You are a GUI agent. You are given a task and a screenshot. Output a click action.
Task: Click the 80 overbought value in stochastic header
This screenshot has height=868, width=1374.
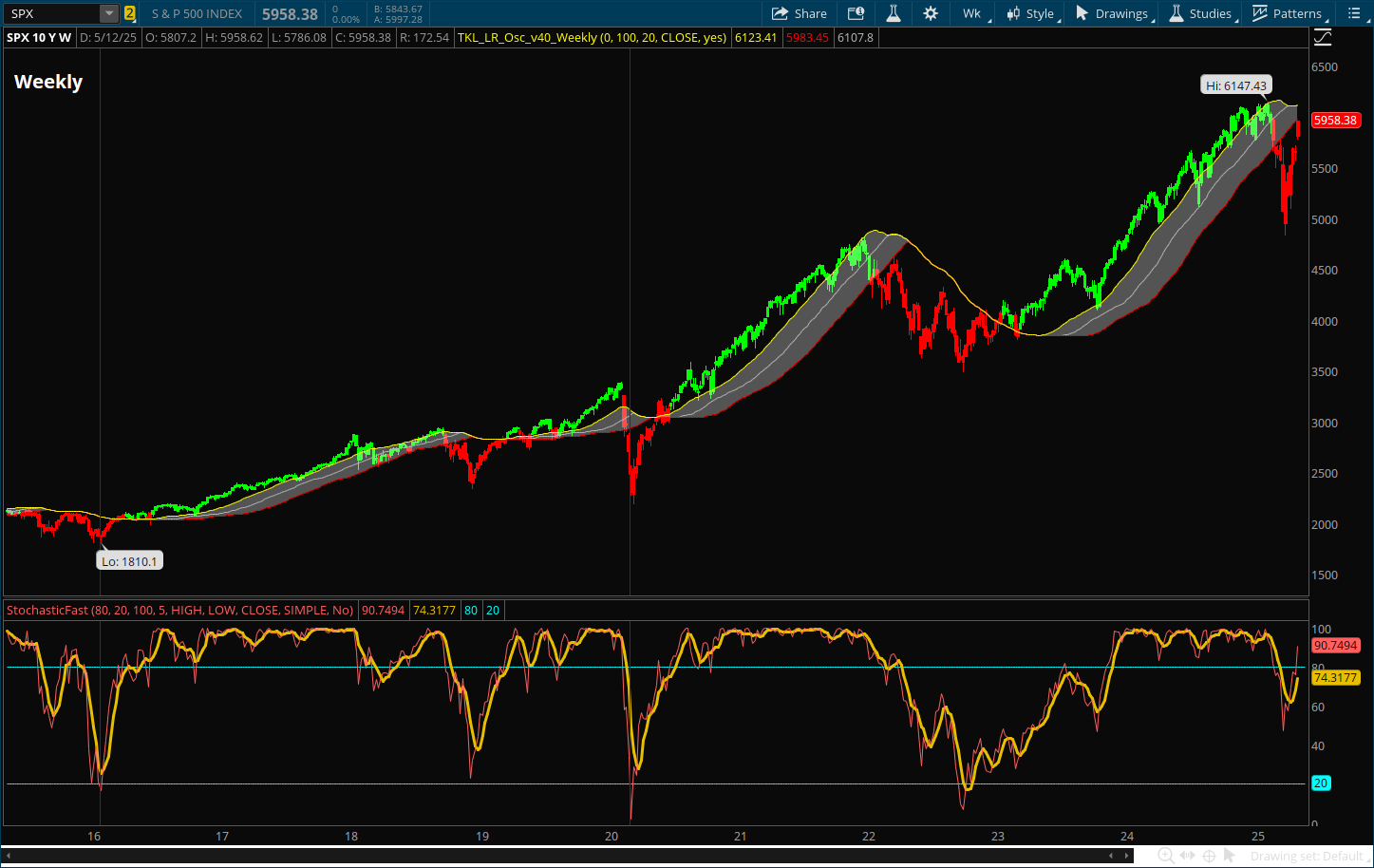[x=471, y=610]
